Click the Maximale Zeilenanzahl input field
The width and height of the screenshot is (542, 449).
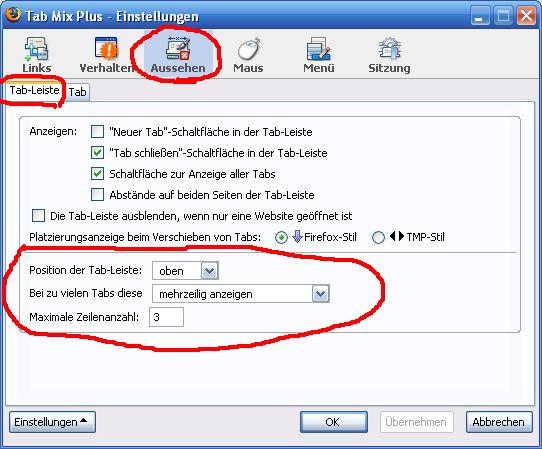coord(166,317)
